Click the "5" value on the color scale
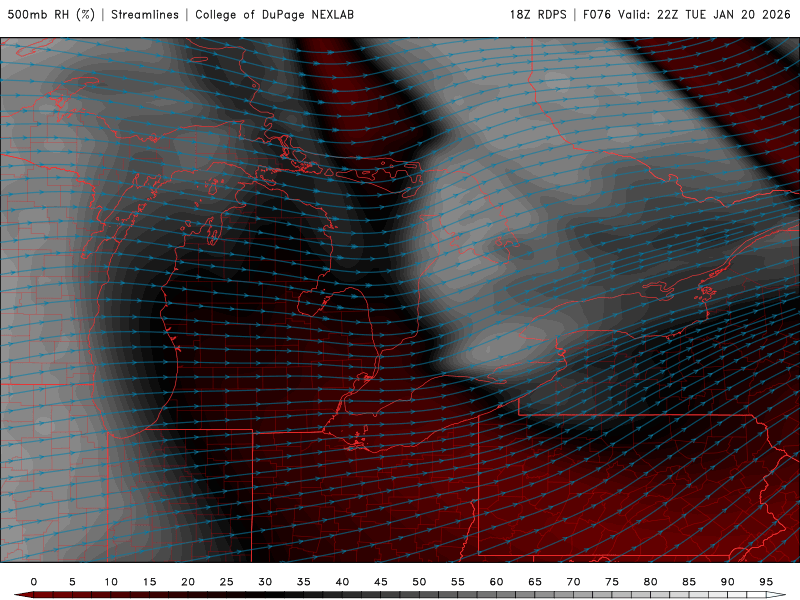800x600 pixels. click(x=72, y=582)
